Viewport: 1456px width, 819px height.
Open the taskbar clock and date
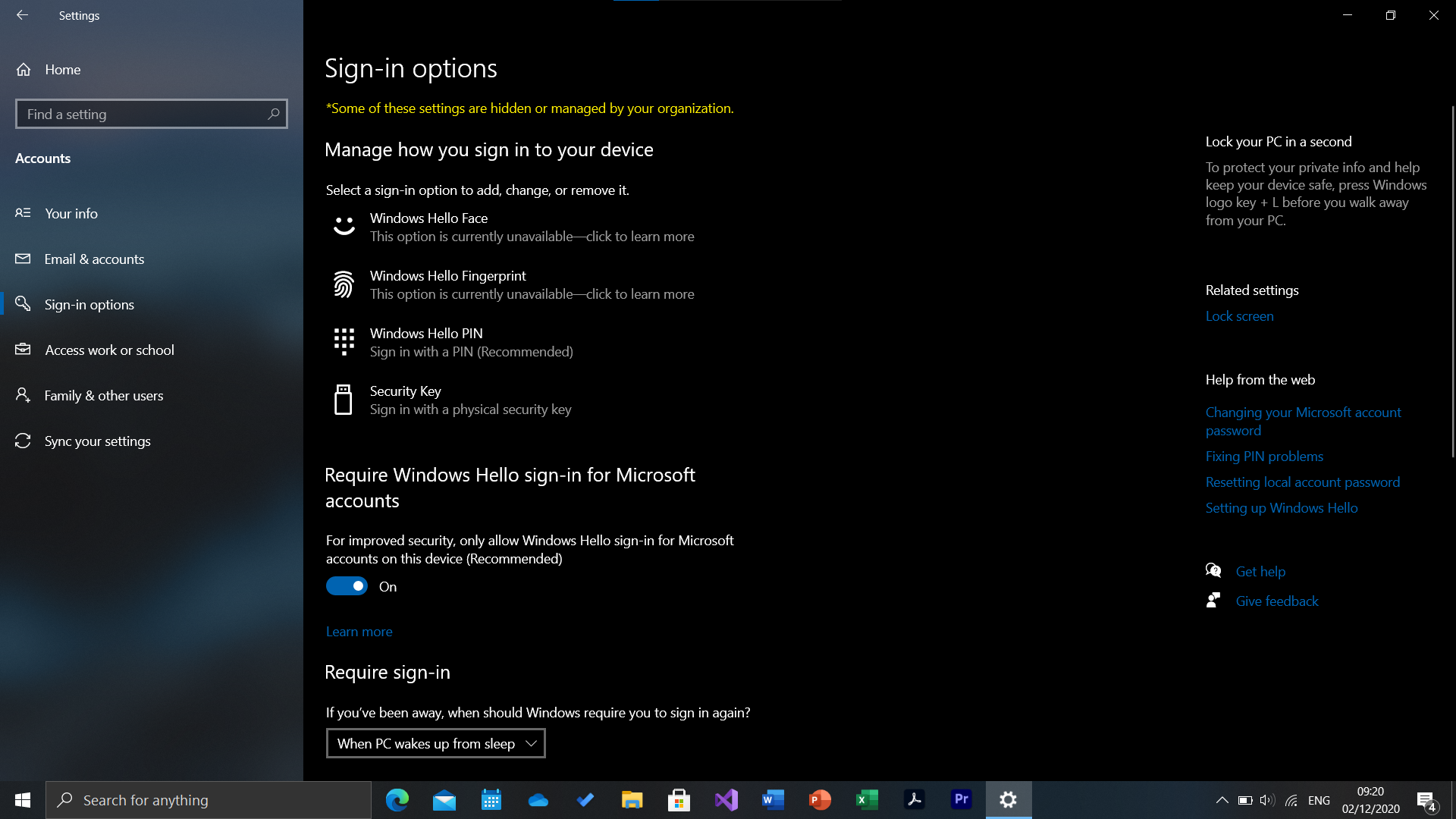coord(1370,800)
